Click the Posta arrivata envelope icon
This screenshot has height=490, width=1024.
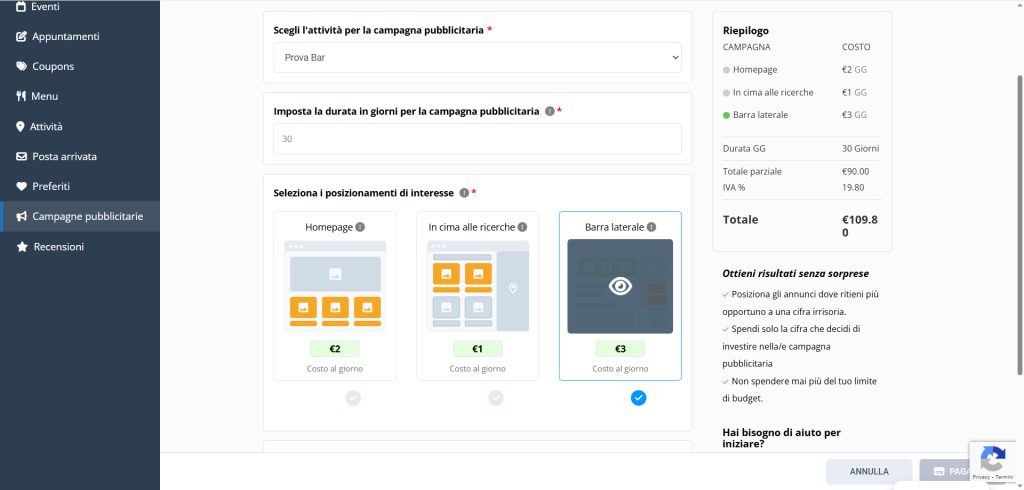click(x=21, y=157)
